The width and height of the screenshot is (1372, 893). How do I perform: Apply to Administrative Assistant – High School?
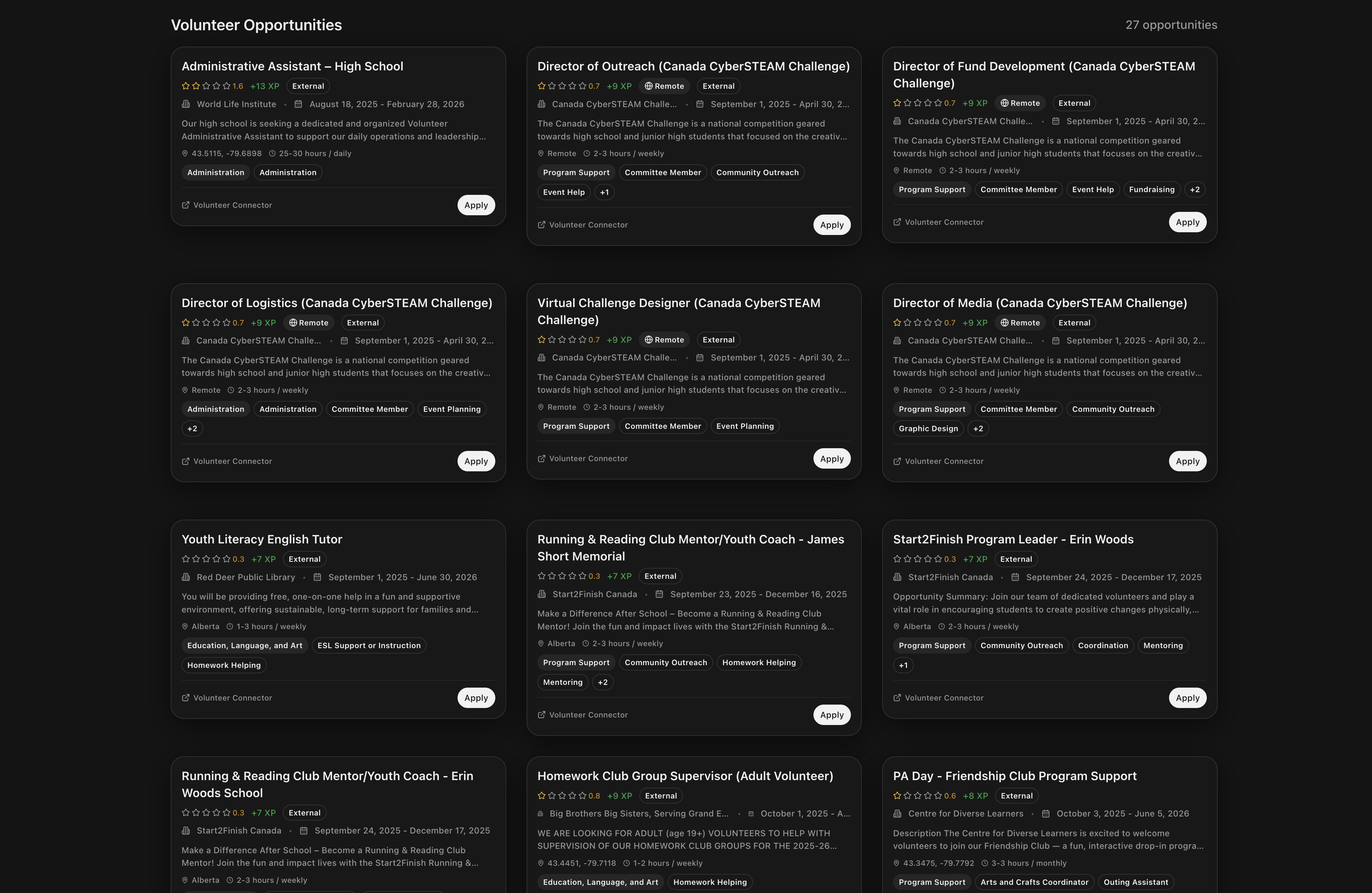(476, 205)
